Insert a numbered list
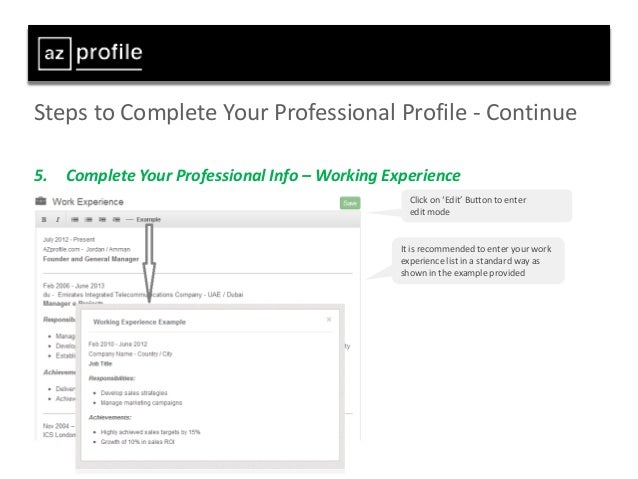The image size is (638, 479). point(88,220)
